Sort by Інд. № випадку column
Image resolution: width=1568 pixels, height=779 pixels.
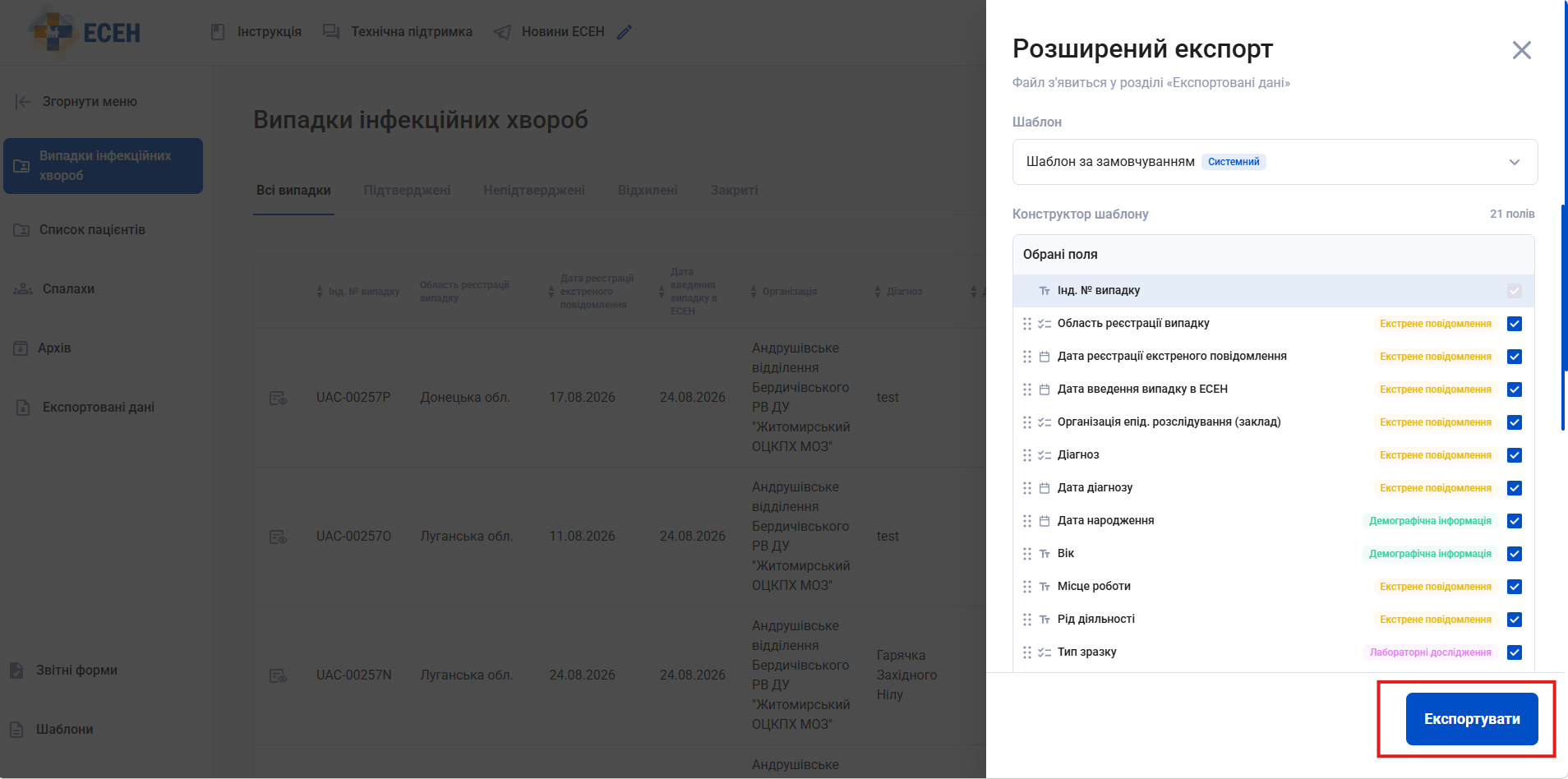(x=320, y=292)
